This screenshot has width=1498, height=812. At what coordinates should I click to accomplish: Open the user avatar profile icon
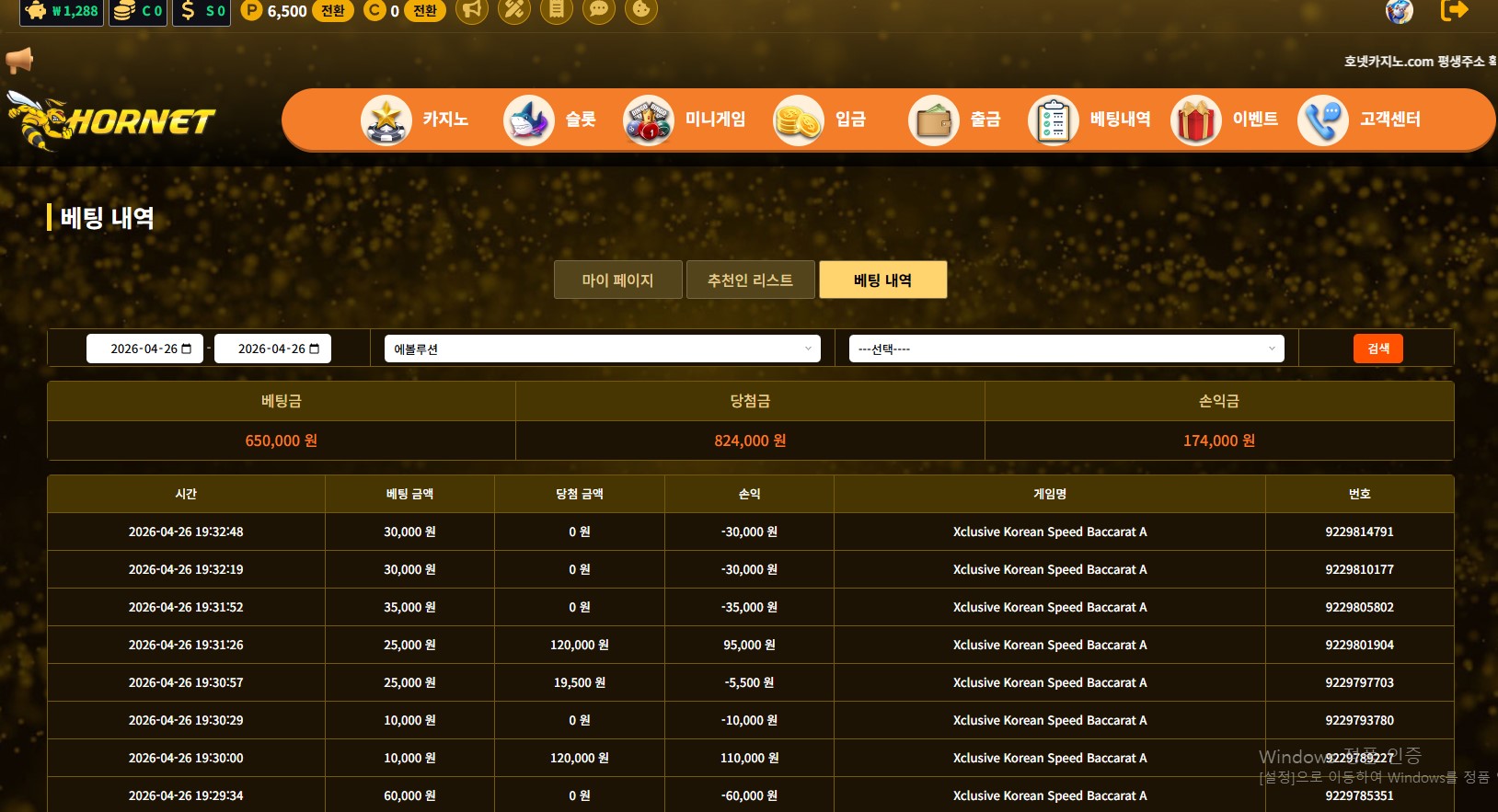click(1399, 10)
